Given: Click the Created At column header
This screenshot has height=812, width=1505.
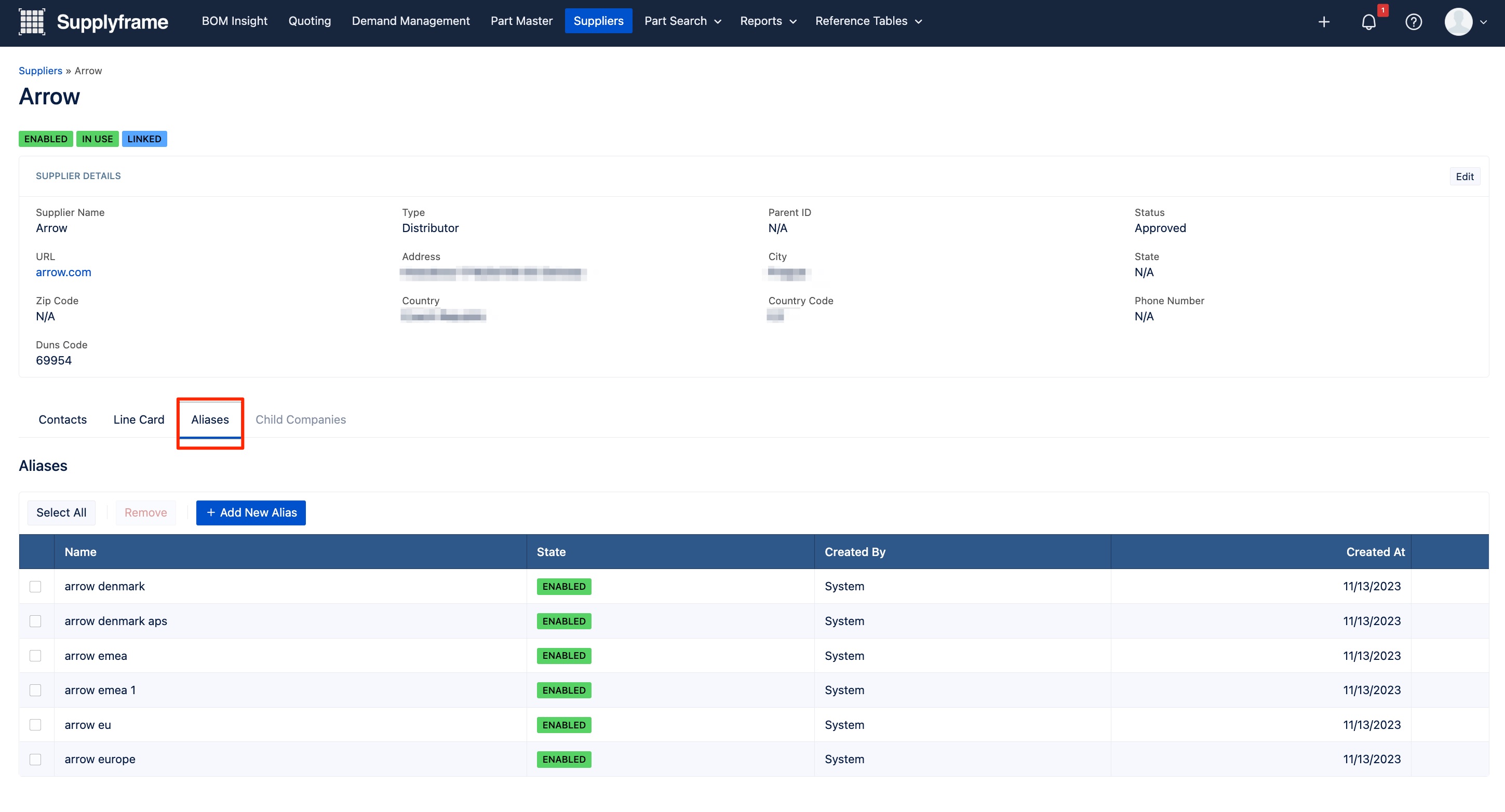Looking at the screenshot, I should point(1261,552).
